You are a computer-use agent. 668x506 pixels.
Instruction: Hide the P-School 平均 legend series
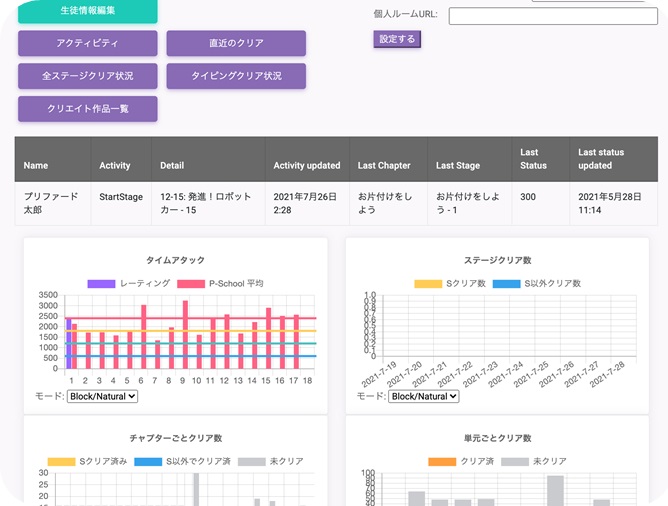[220, 284]
